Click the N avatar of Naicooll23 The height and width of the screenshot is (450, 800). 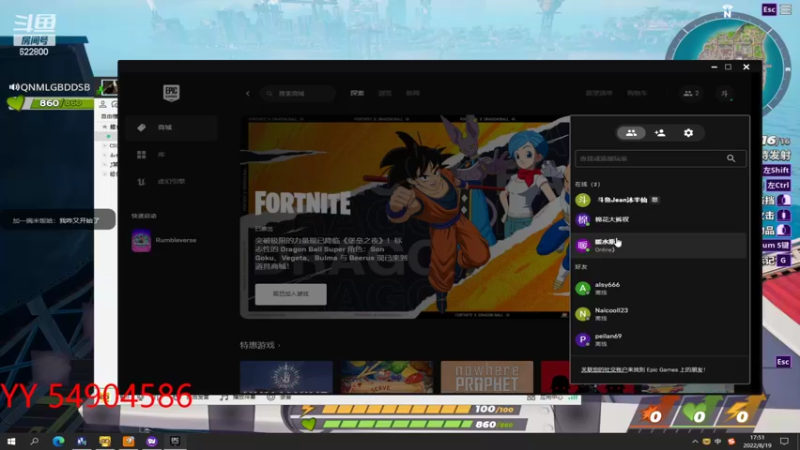pos(583,314)
